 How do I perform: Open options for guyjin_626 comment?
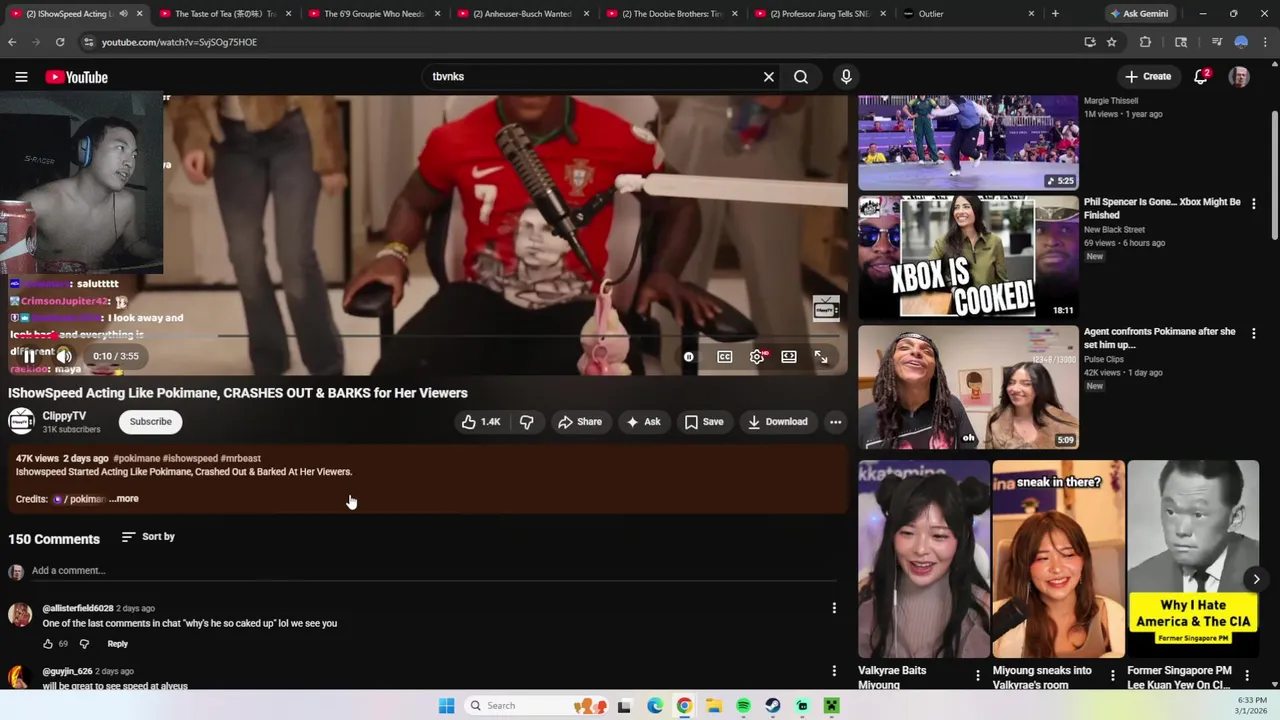coord(834,671)
